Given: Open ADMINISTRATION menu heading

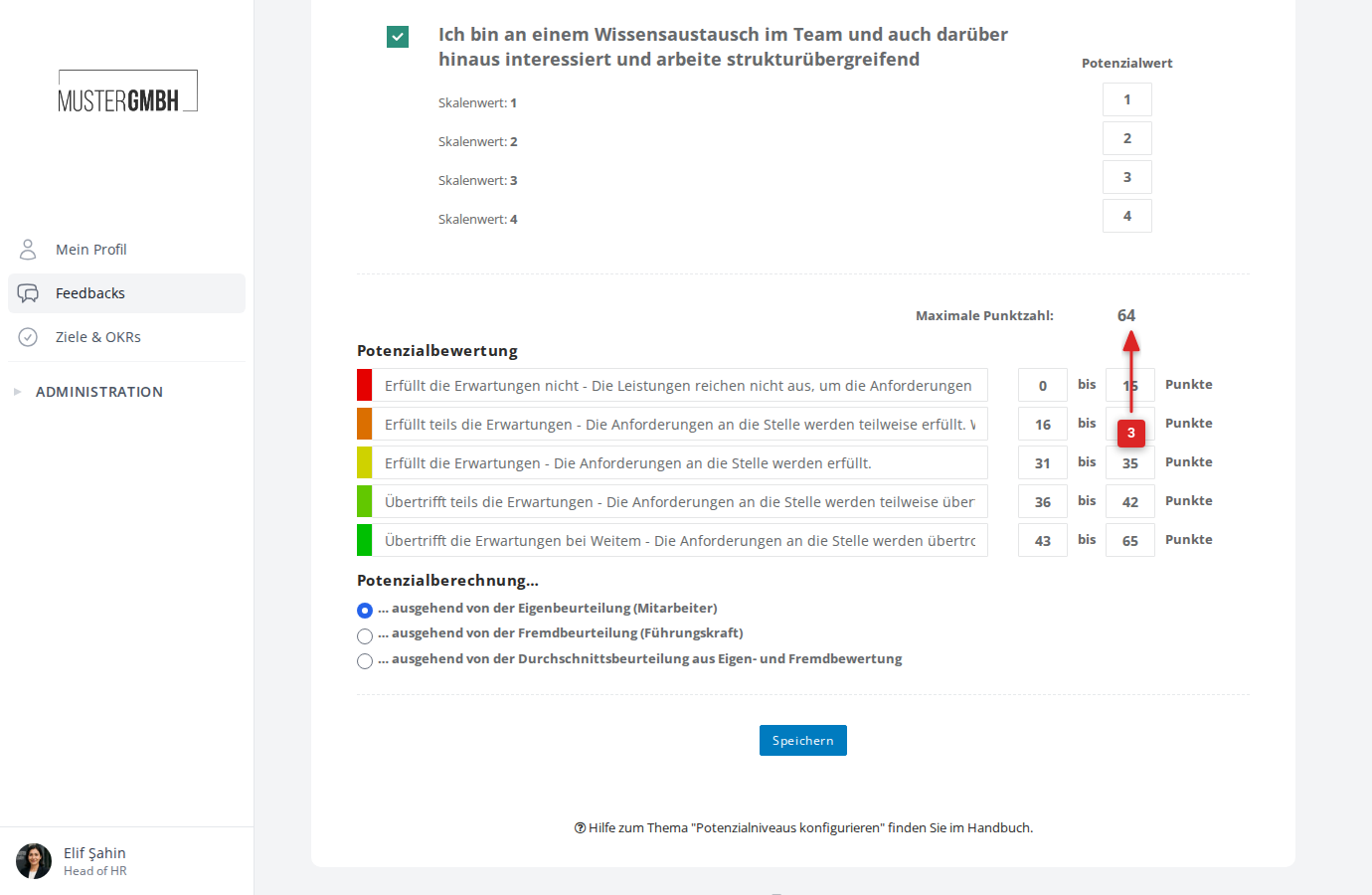Looking at the screenshot, I should pos(99,392).
